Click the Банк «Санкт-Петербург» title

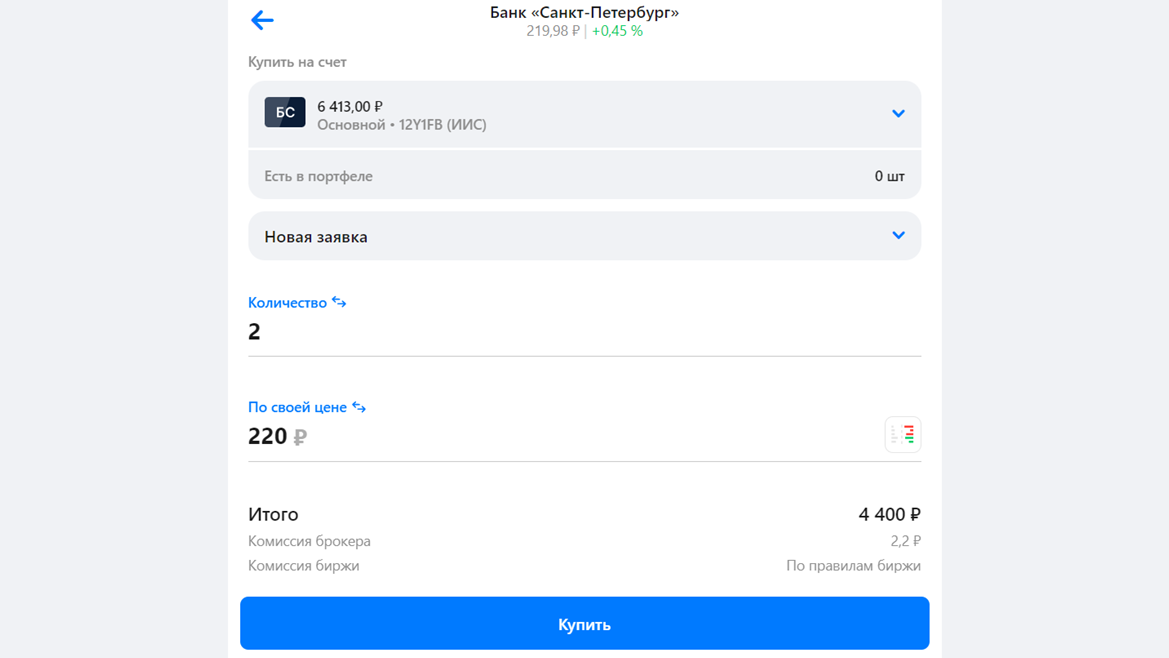(584, 12)
